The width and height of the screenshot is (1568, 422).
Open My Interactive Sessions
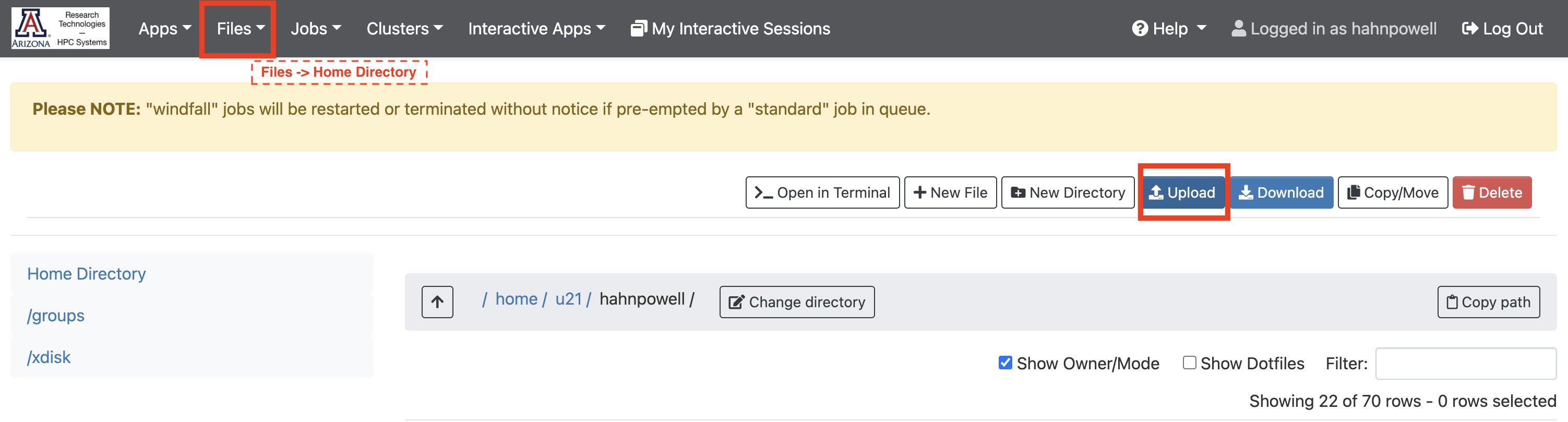[x=731, y=29]
